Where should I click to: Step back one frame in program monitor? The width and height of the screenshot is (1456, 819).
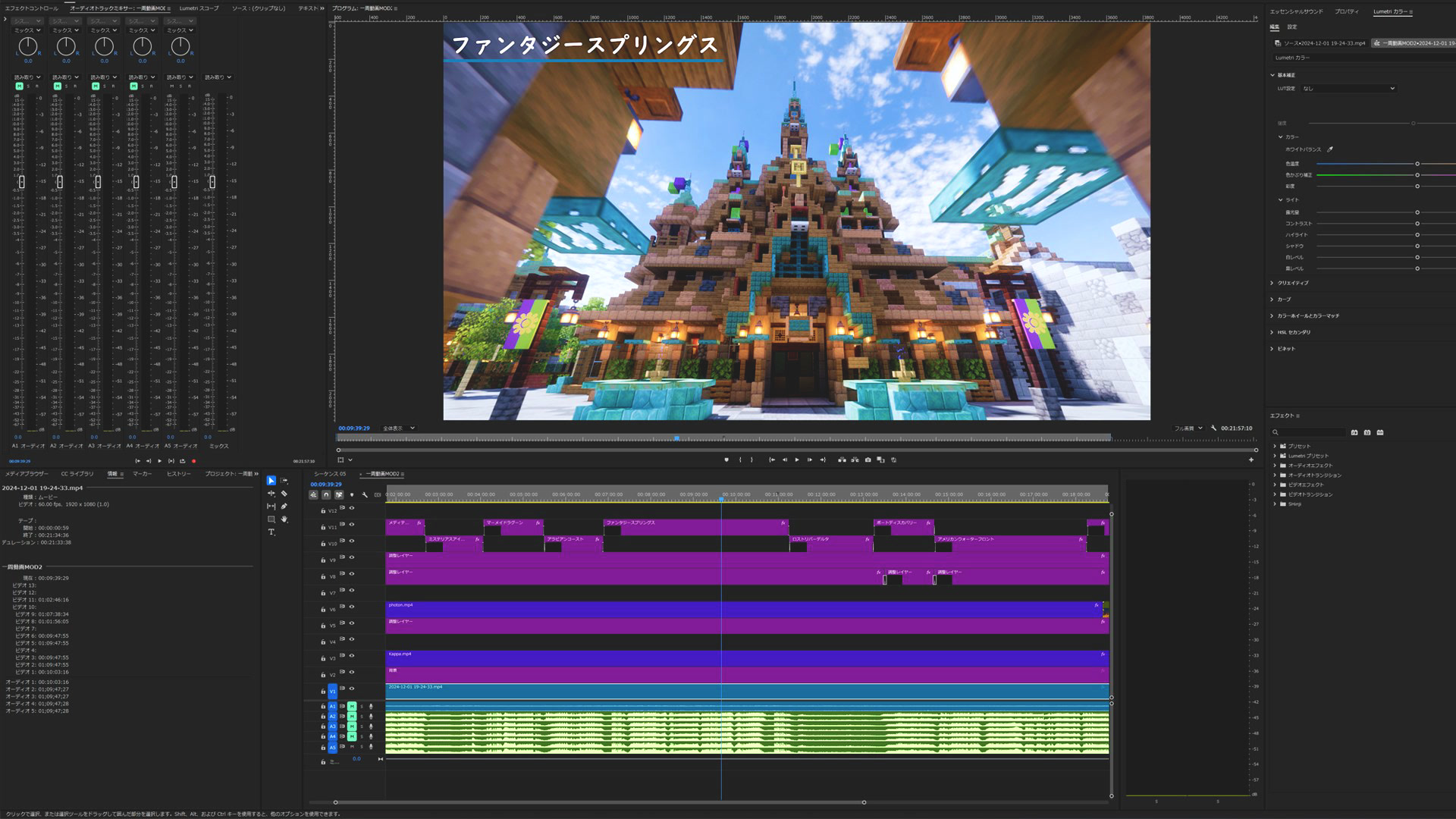point(785,460)
